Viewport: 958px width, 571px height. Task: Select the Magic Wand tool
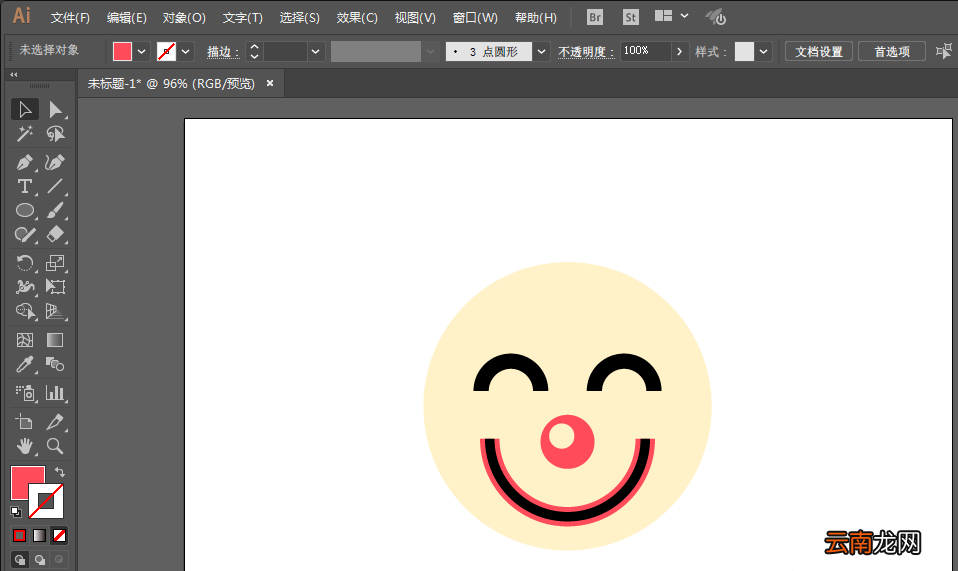coord(24,133)
